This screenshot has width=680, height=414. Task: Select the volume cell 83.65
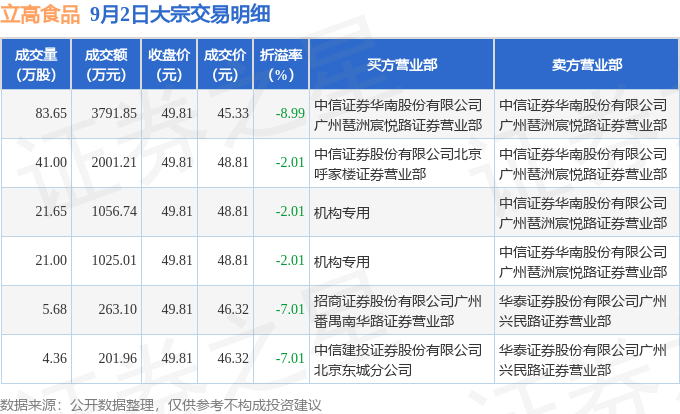pos(51,114)
